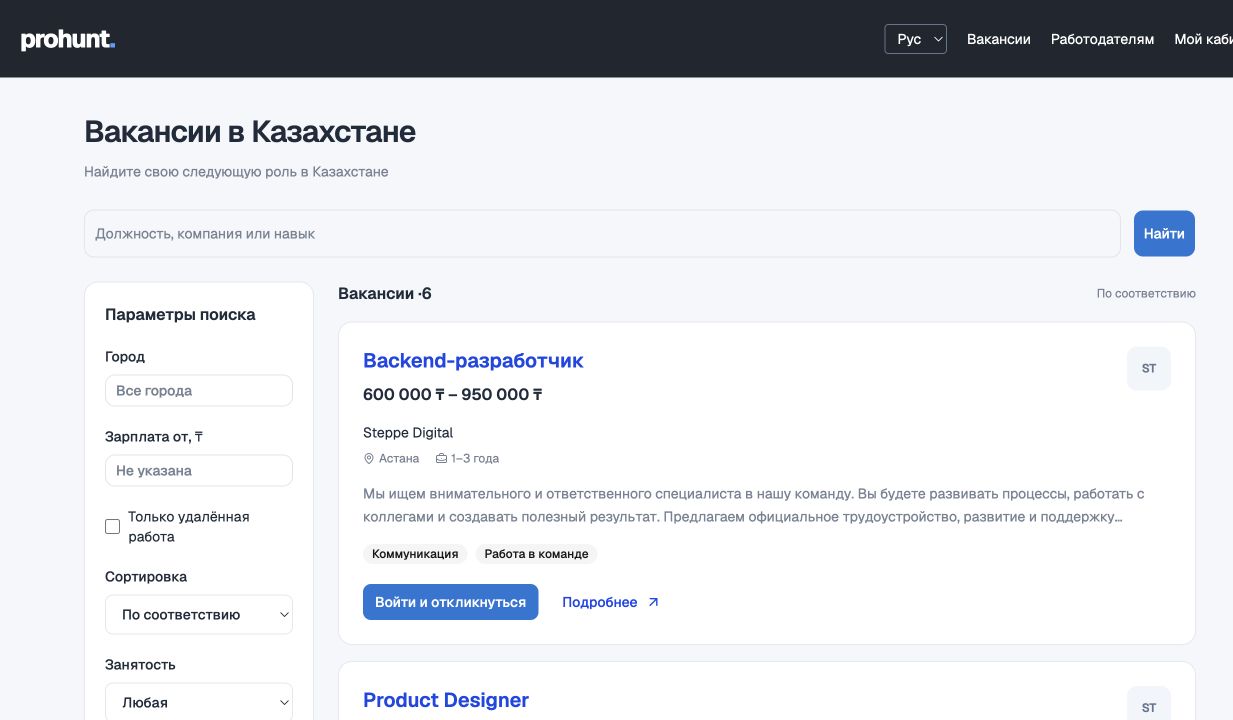Click the briefcase icon beside 1–3 года
The width and height of the screenshot is (1233, 720).
pos(441,459)
